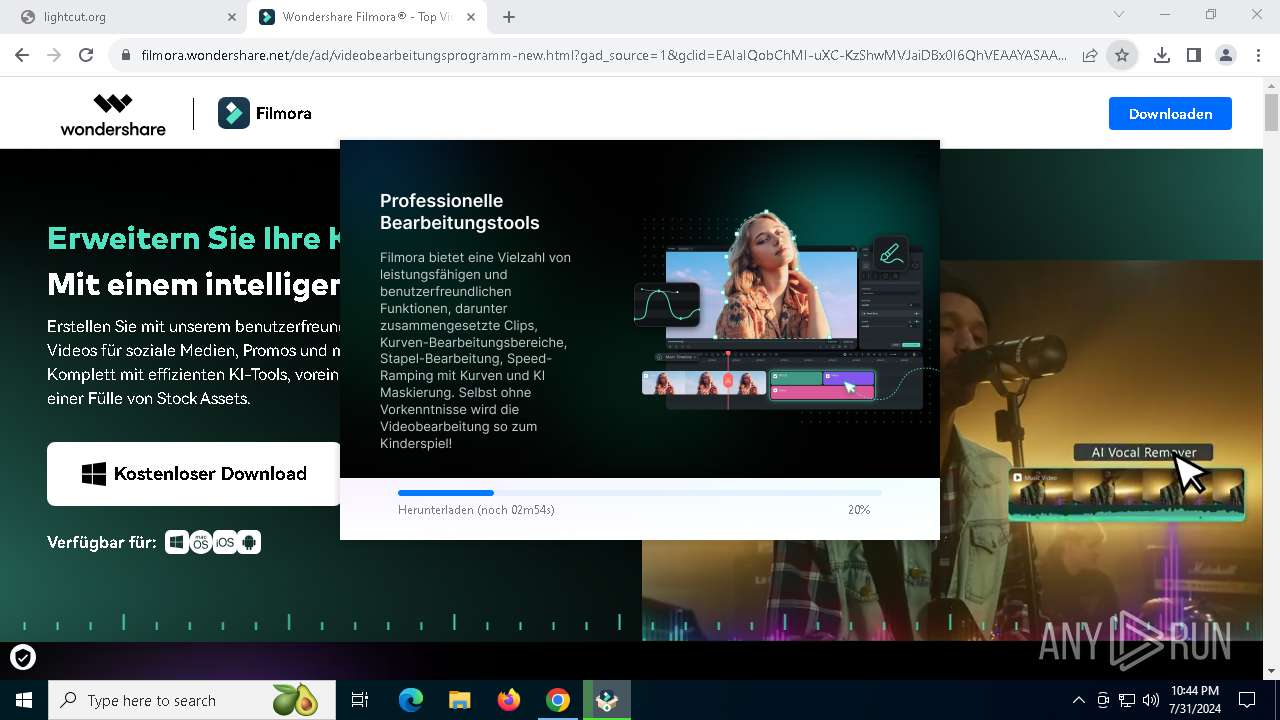Image resolution: width=1280 pixels, height=720 pixels.
Task: Click the Filmora logo
Action: pyautogui.click(x=265, y=114)
